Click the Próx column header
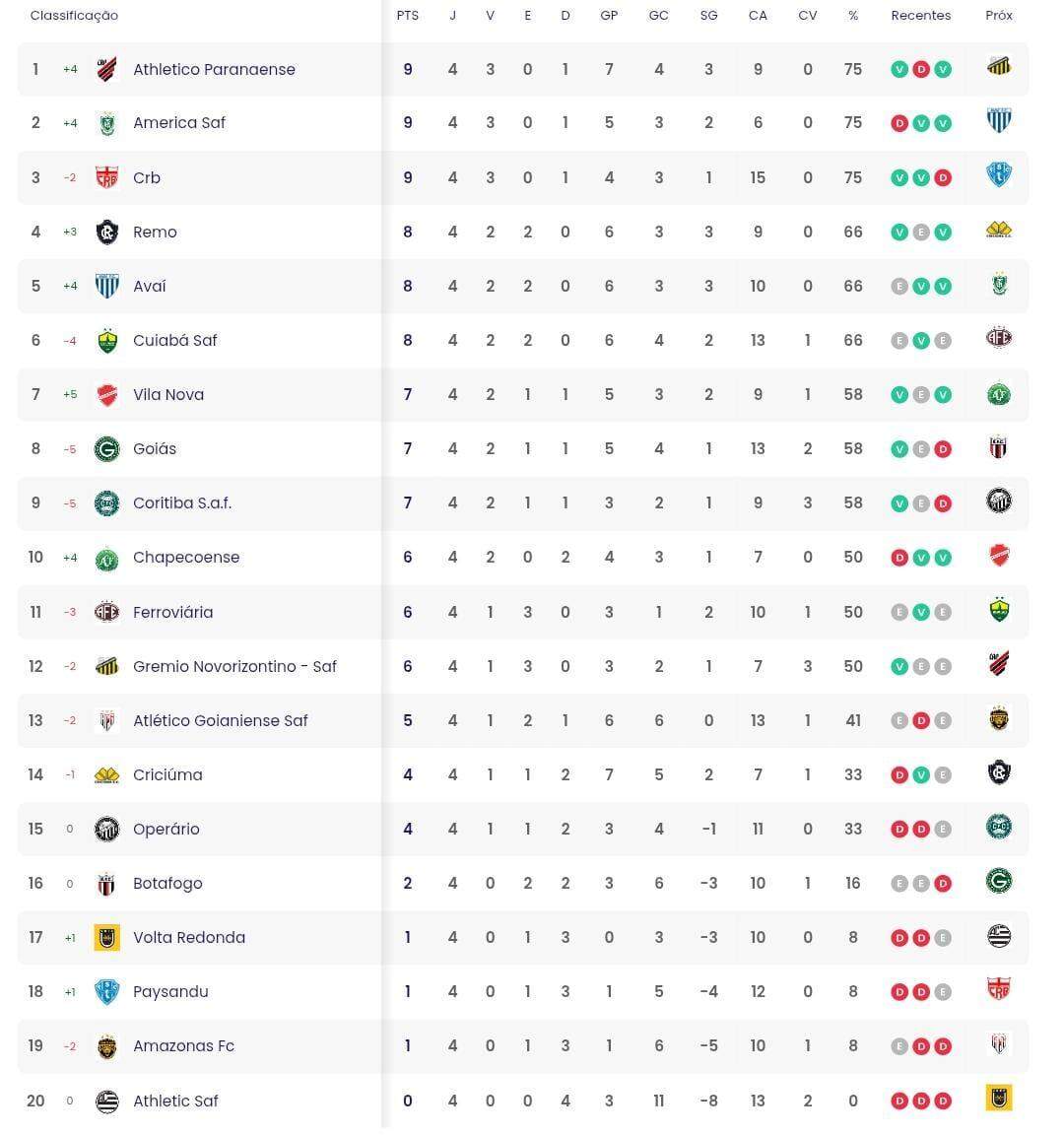This screenshot has width=1064, height=1136. click(x=998, y=16)
